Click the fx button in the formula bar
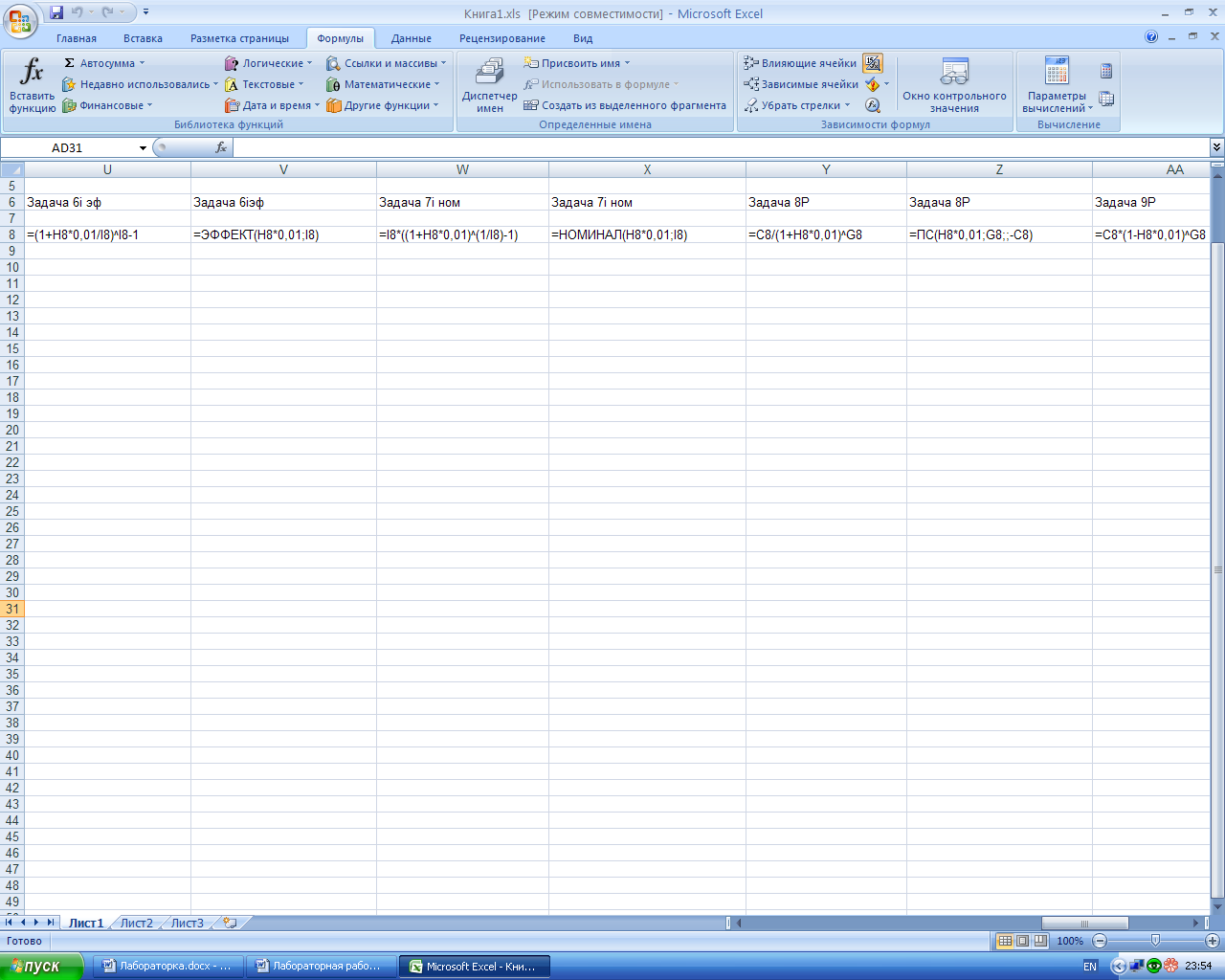Image resolution: width=1225 pixels, height=980 pixels. coord(221,147)
